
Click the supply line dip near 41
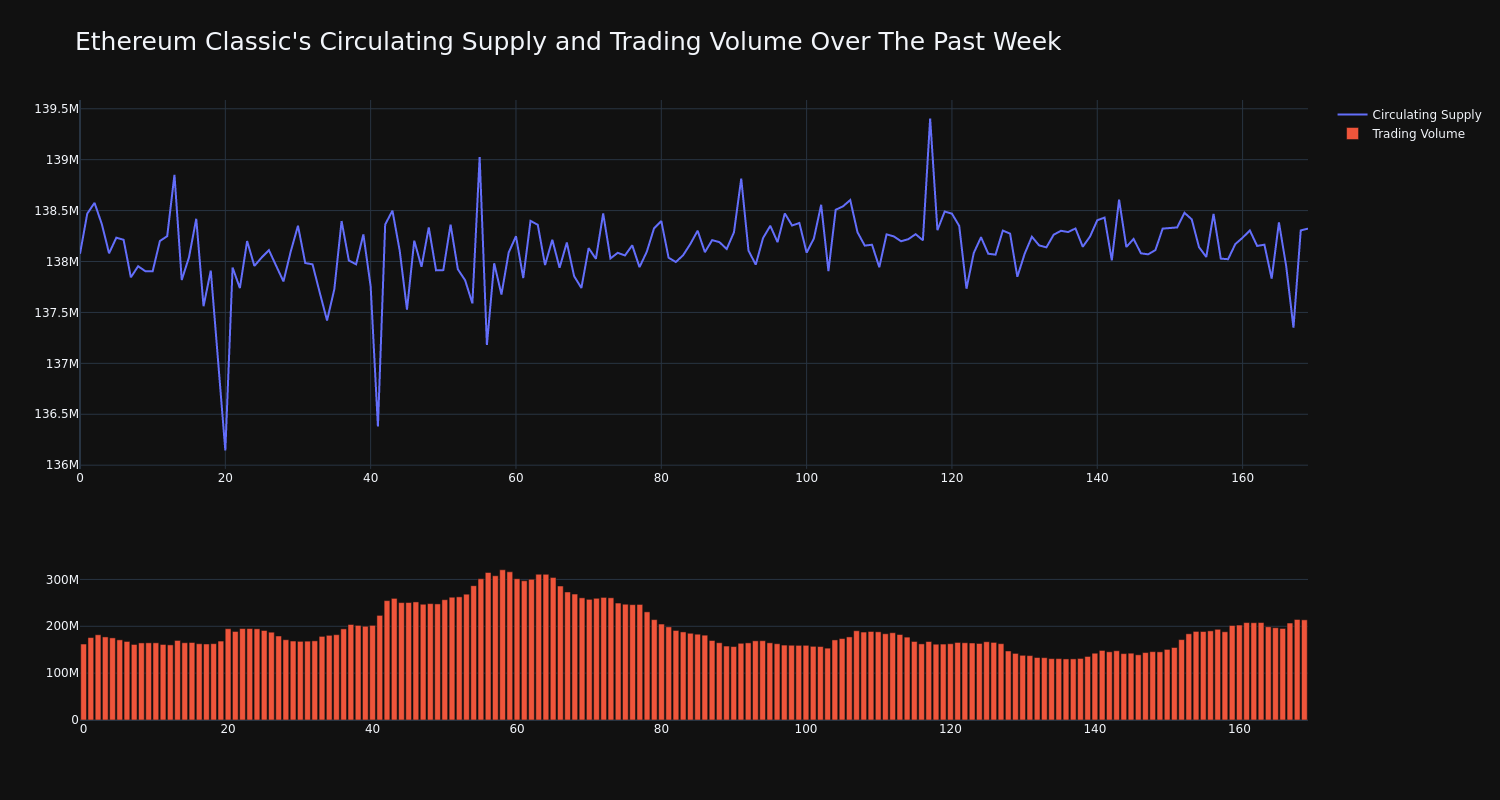[x=378, y=425]
